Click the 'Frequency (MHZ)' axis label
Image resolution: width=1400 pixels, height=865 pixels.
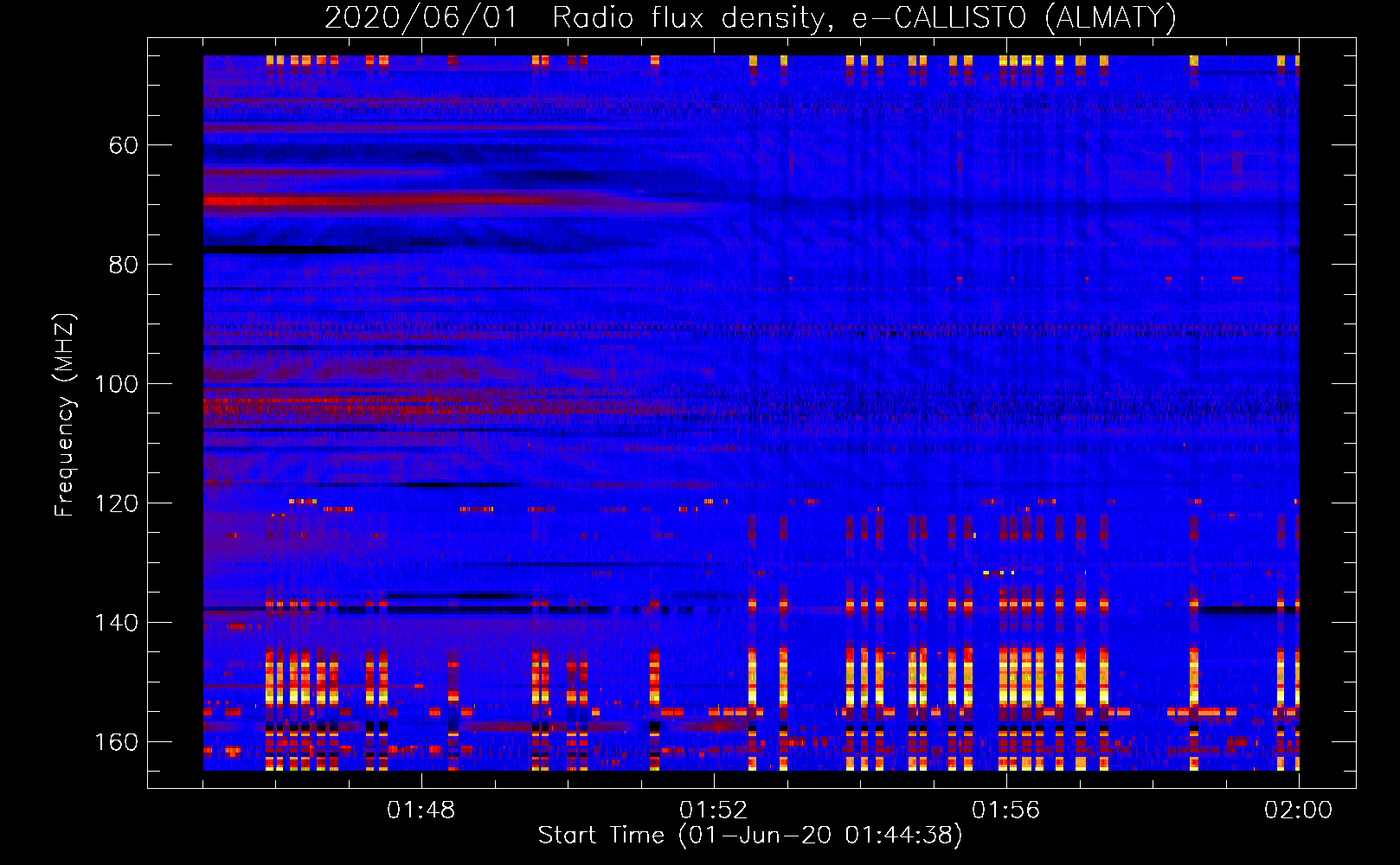click(66, 415)
